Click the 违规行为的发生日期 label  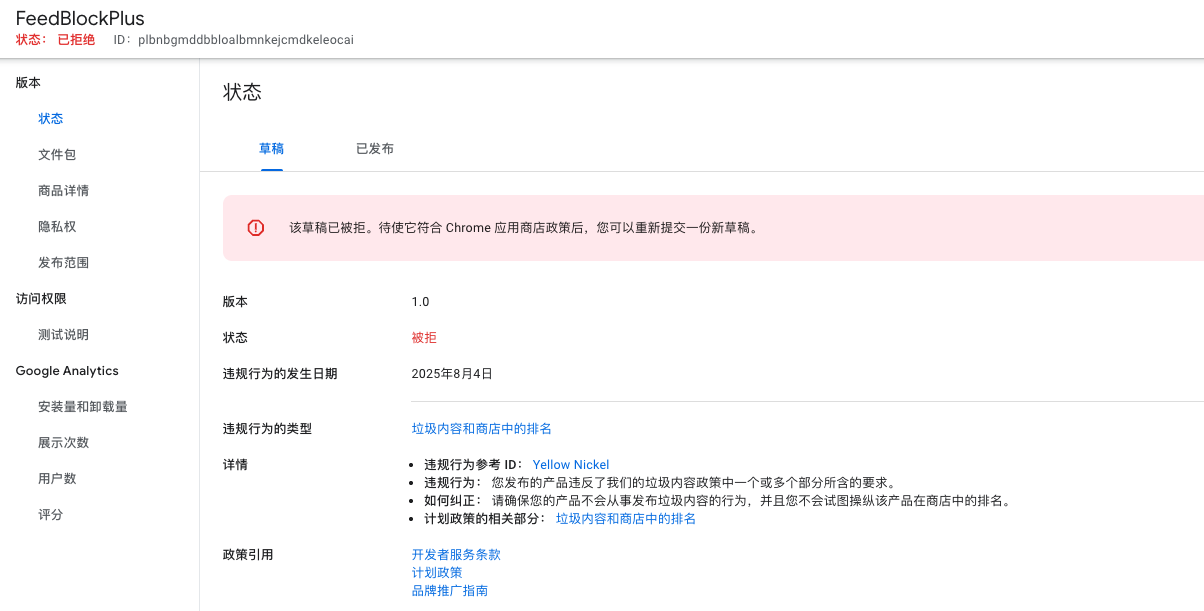point(280,374)
